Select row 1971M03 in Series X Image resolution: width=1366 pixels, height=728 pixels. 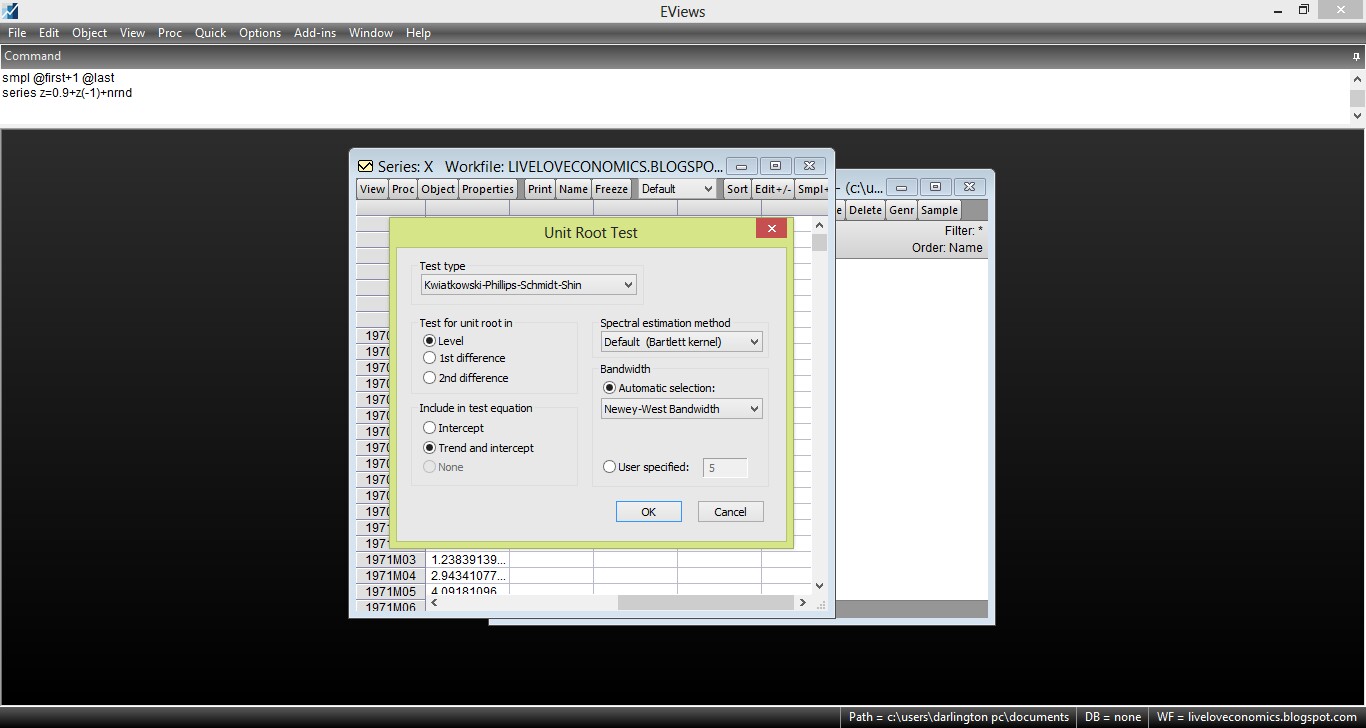point(391,560)
